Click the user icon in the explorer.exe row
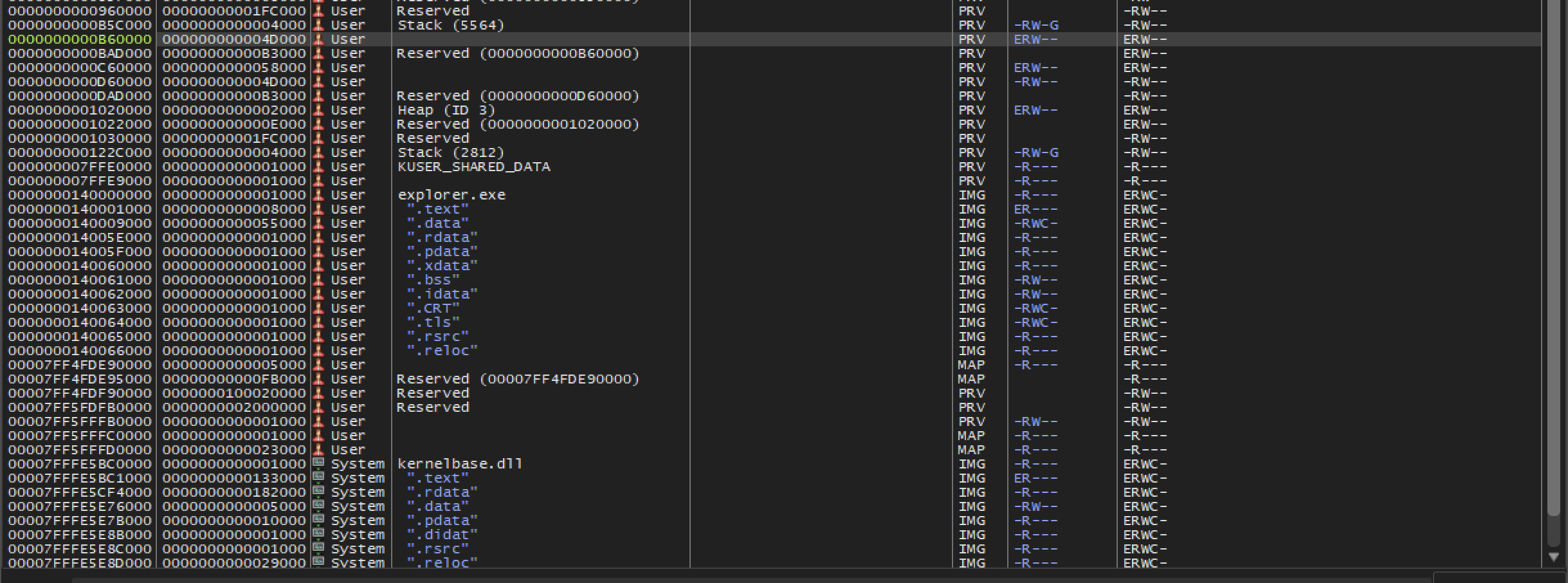Image resolution: width=1568 pixels, height=583 pixels. [x=318, y=195]
